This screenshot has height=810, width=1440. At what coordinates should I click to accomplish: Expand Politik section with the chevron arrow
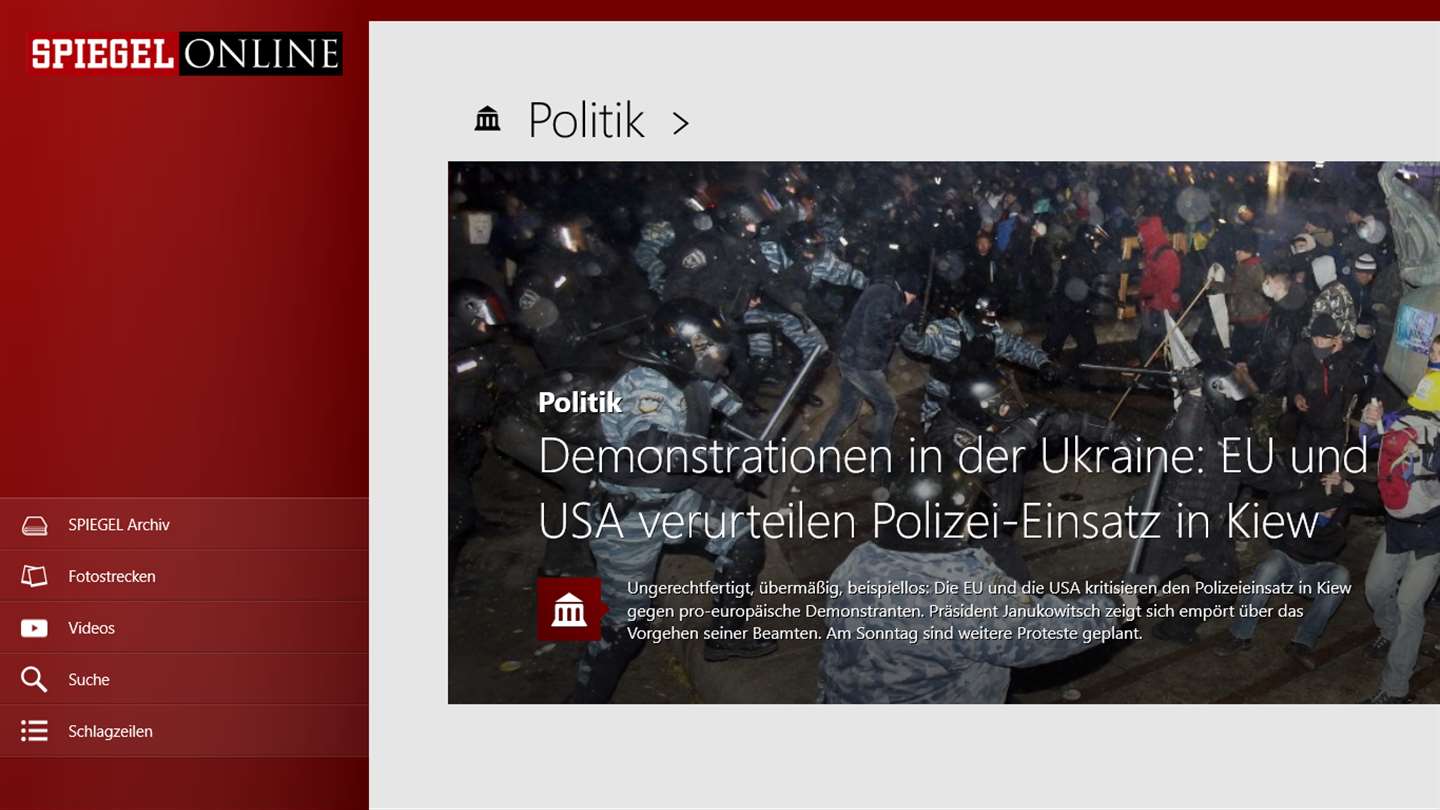coord(681,123)
